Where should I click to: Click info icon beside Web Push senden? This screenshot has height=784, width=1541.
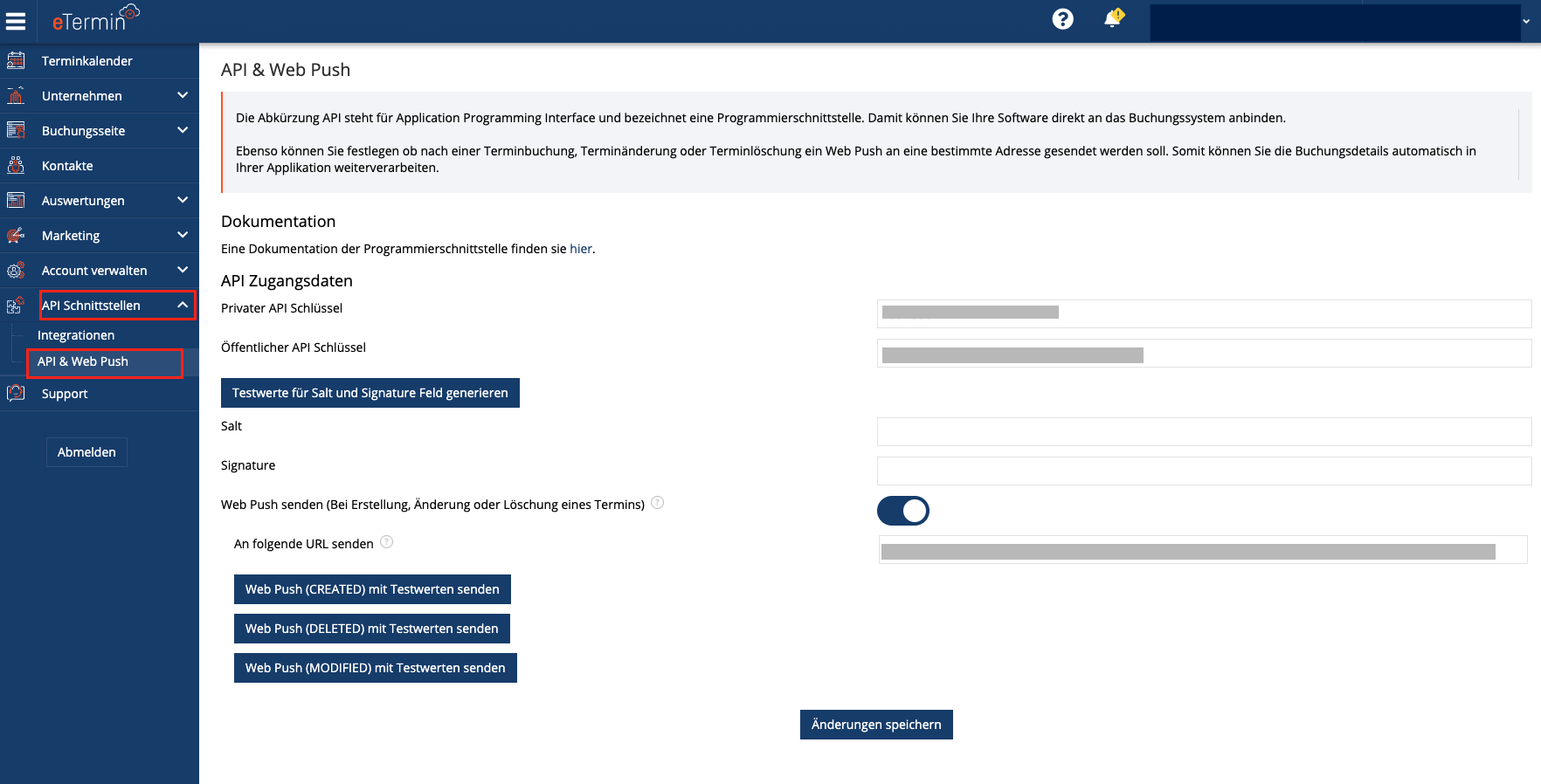[658, 503]
